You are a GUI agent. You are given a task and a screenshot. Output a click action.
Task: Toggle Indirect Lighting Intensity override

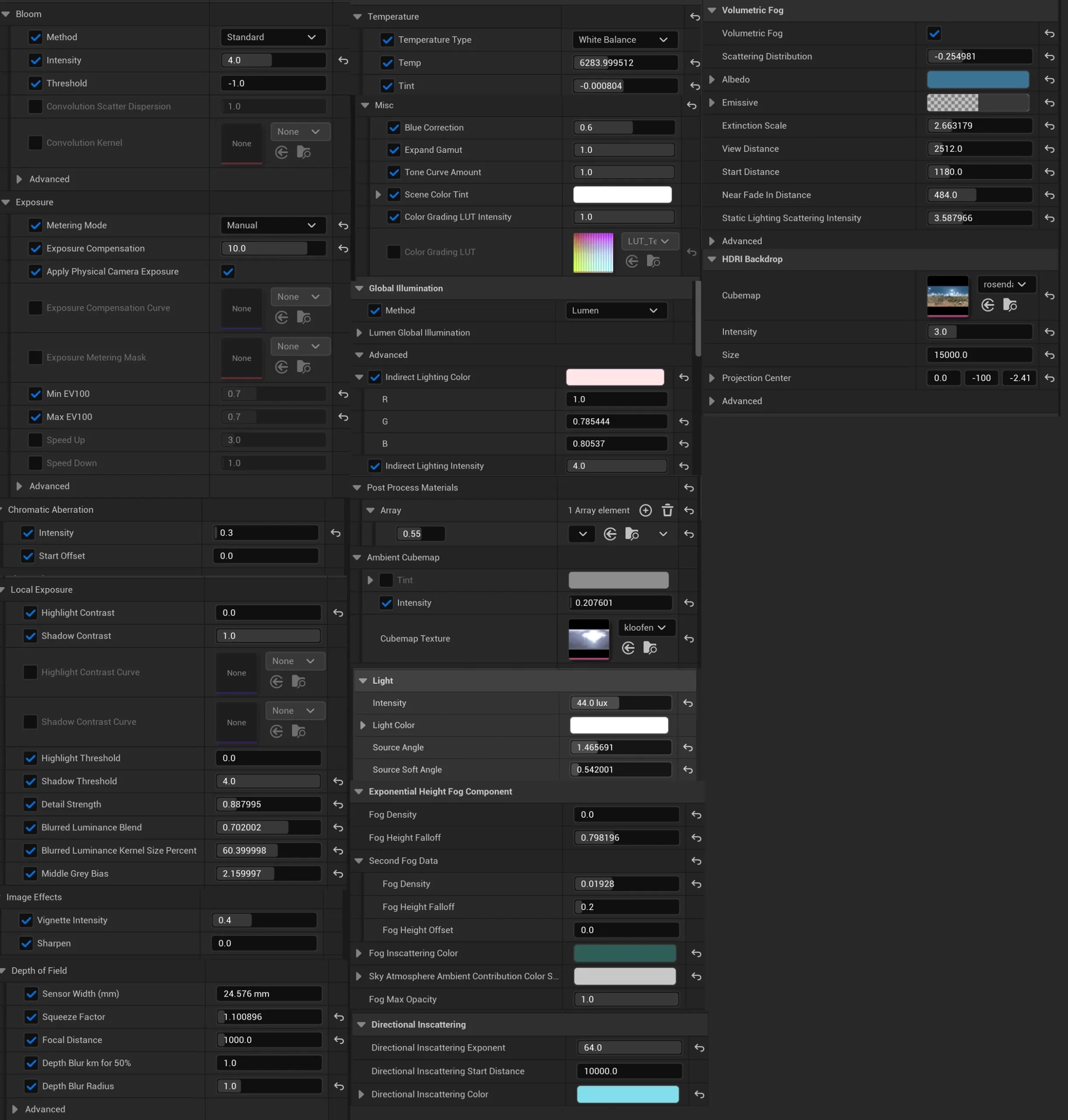375,466
